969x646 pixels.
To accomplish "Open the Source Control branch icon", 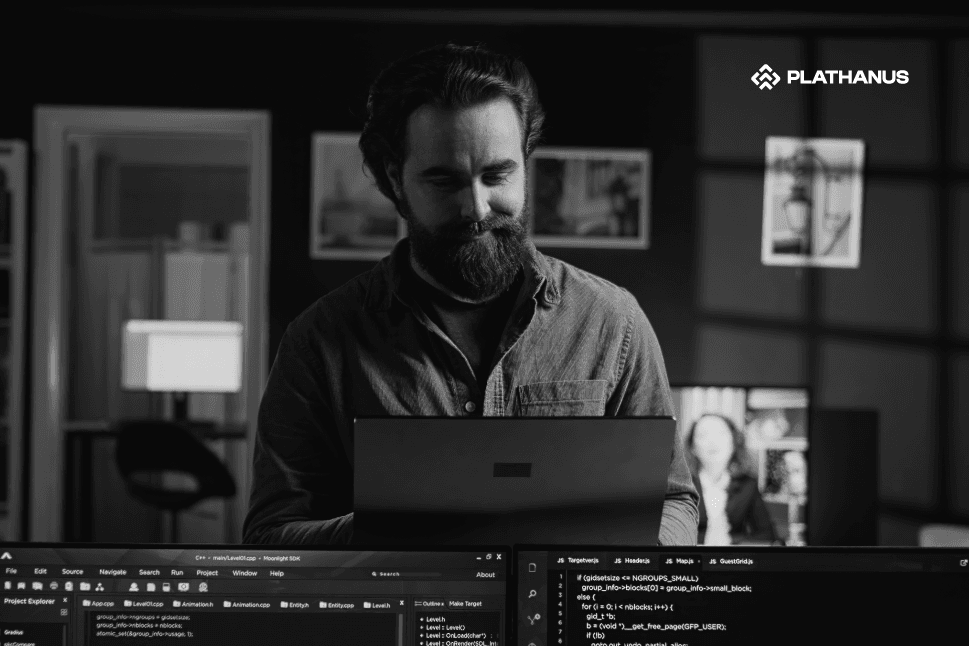I will (x=534, y=619).
